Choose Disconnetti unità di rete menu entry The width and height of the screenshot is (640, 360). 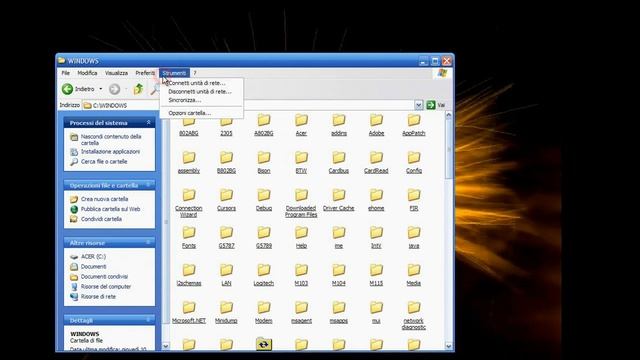202,91
